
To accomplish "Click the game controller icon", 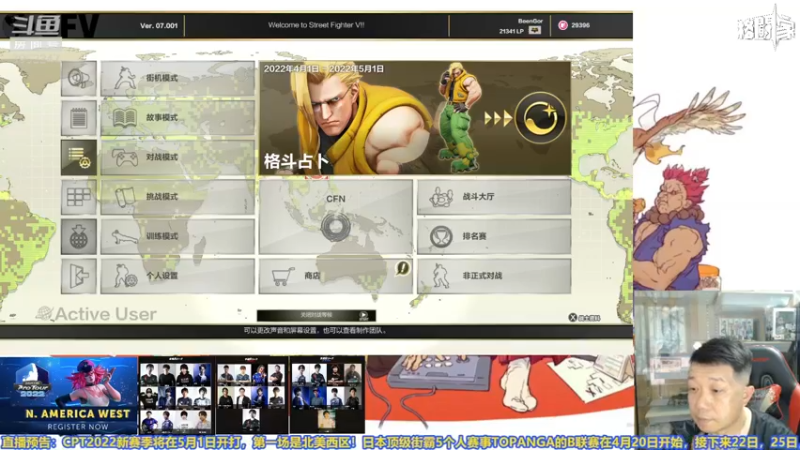I will (125, 158).
